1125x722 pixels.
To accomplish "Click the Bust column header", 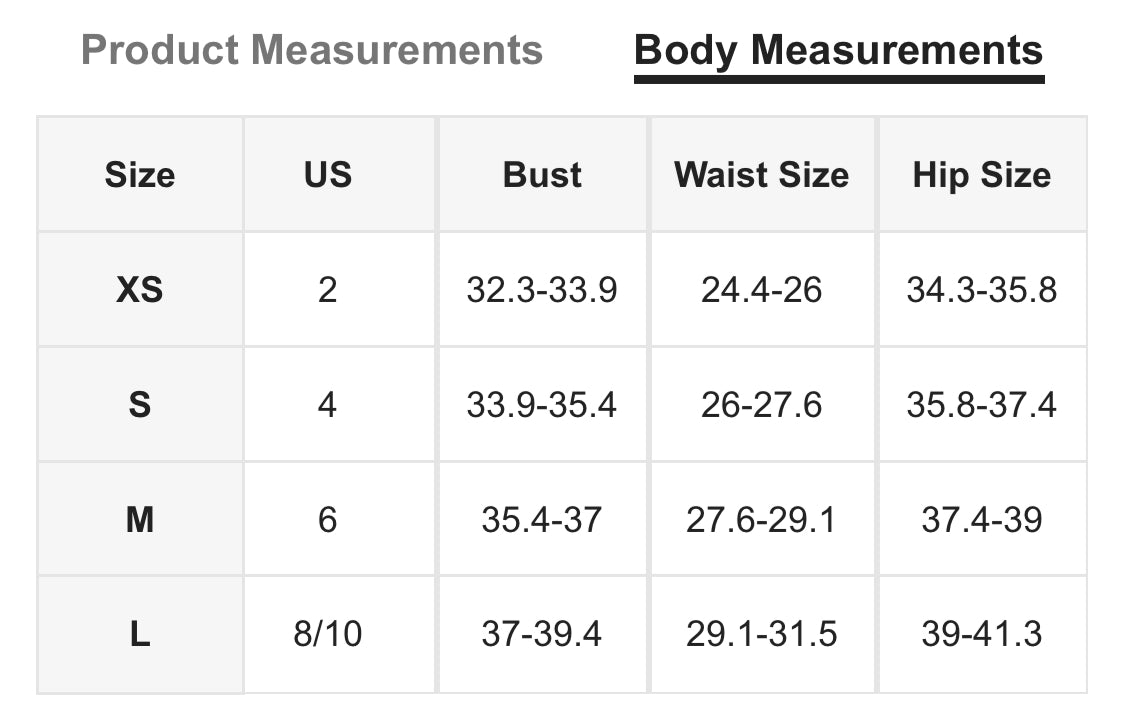I will 542,174.
